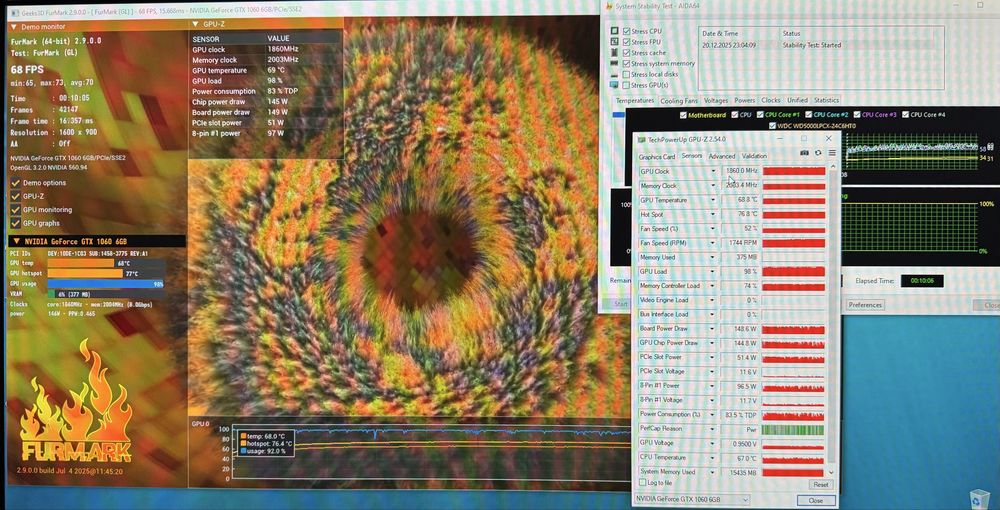
Task: Uncheck Stress system memory option
Action: tap(626, 63)
